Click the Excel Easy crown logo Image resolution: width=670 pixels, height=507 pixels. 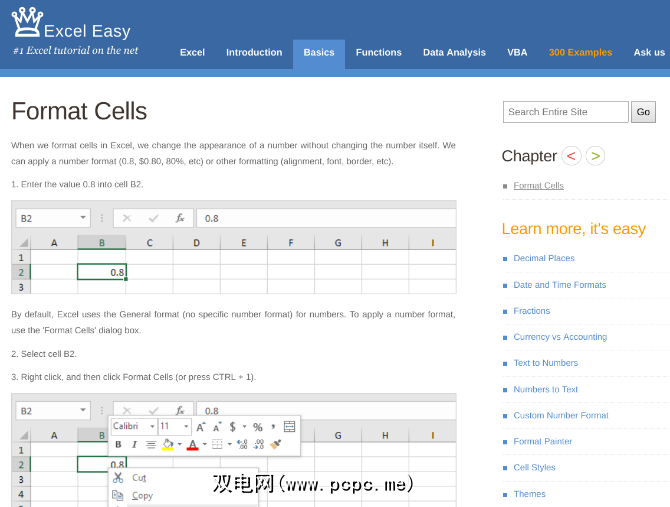click(27, 24)
